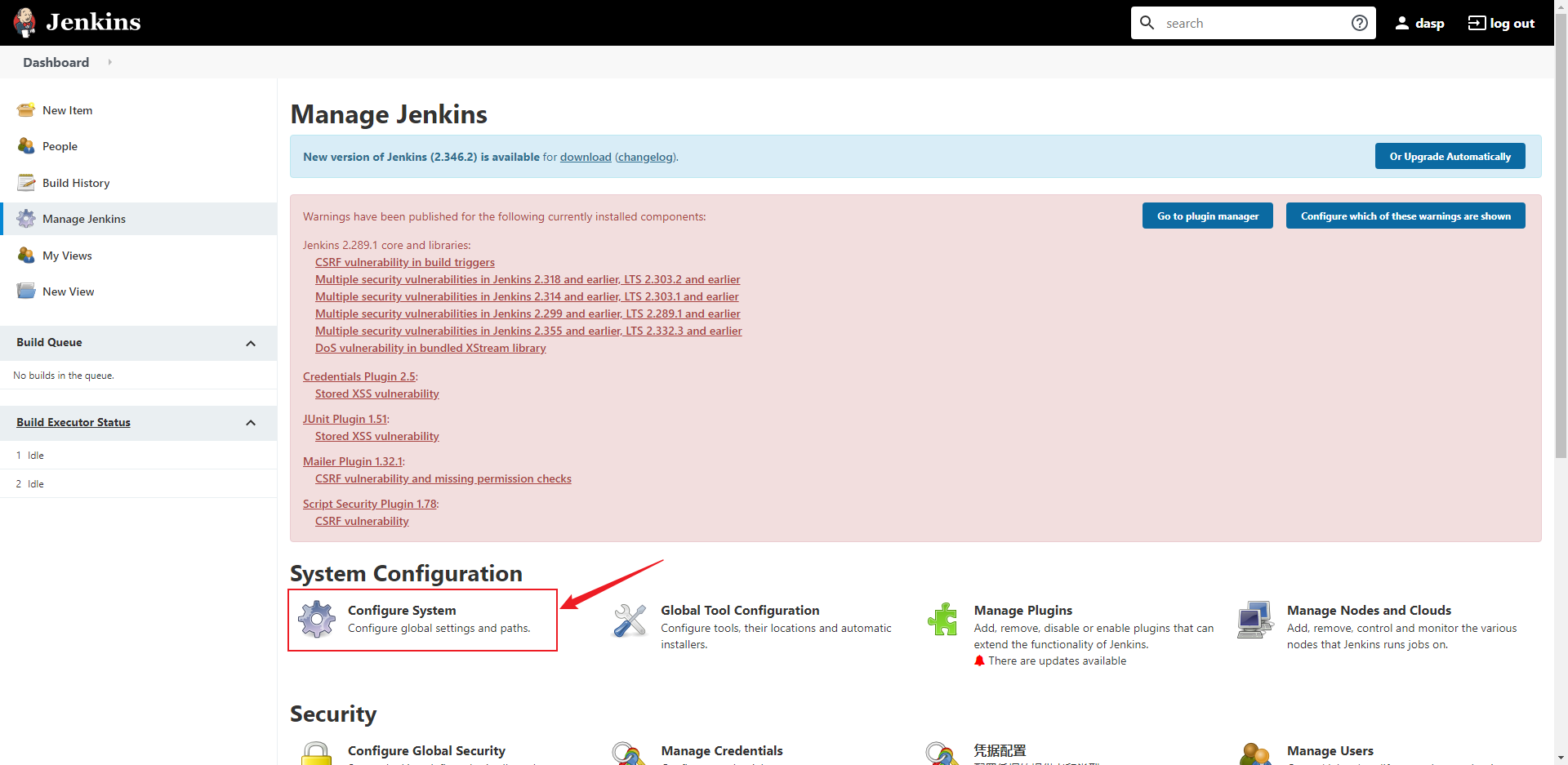Screen dimensions: 1568x765
Task: Open JUnit Plugin 1.51 link
Action: pos(345,419)
